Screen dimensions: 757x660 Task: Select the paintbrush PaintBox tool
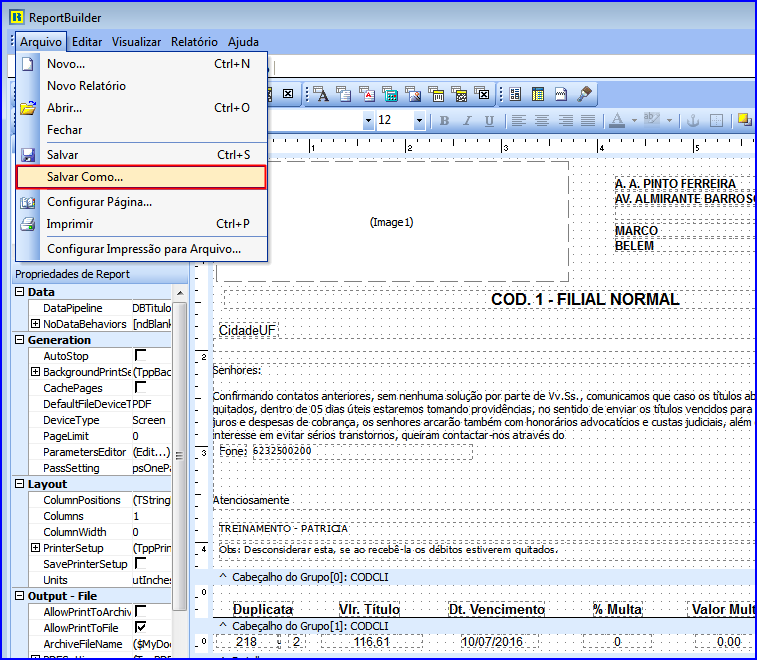click(584, 94)
